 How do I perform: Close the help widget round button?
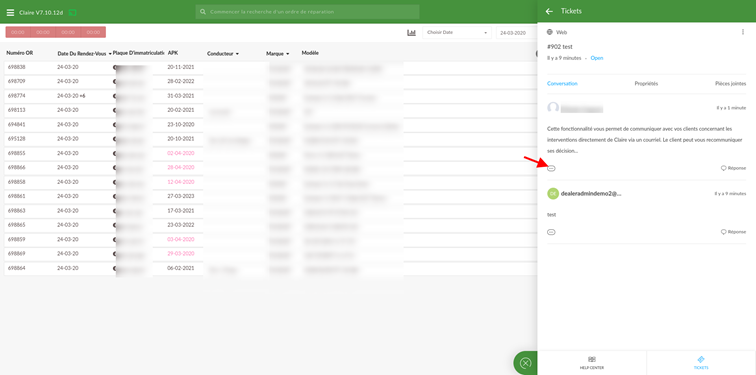526,363
